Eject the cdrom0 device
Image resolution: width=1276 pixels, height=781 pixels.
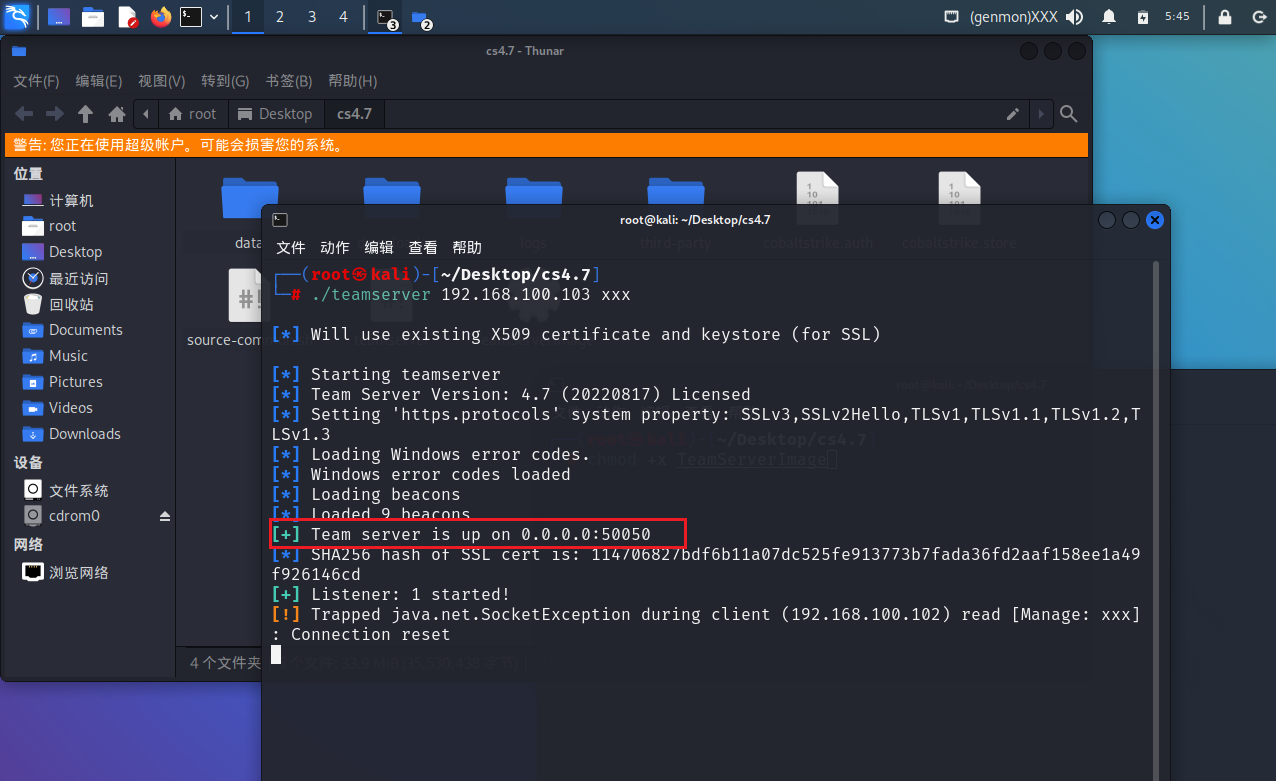(165, 516)
